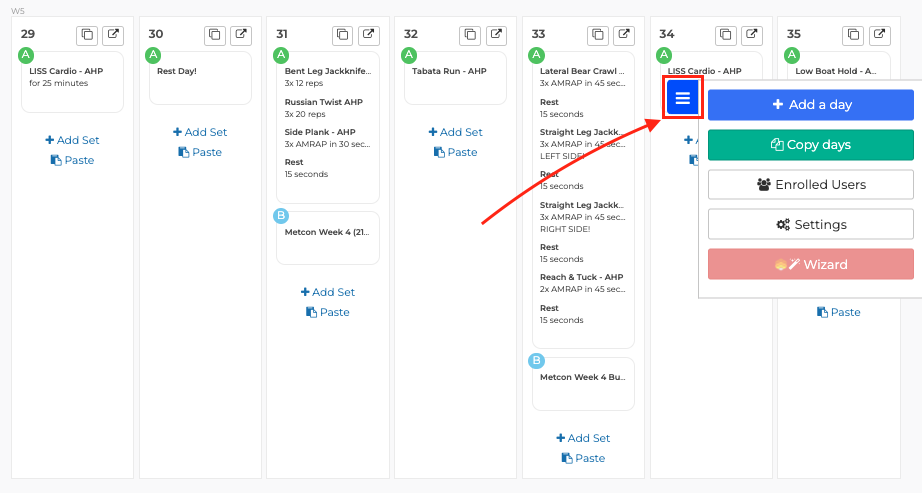
Task: Select set A badge on day 34
Action: tap(664, 55)
